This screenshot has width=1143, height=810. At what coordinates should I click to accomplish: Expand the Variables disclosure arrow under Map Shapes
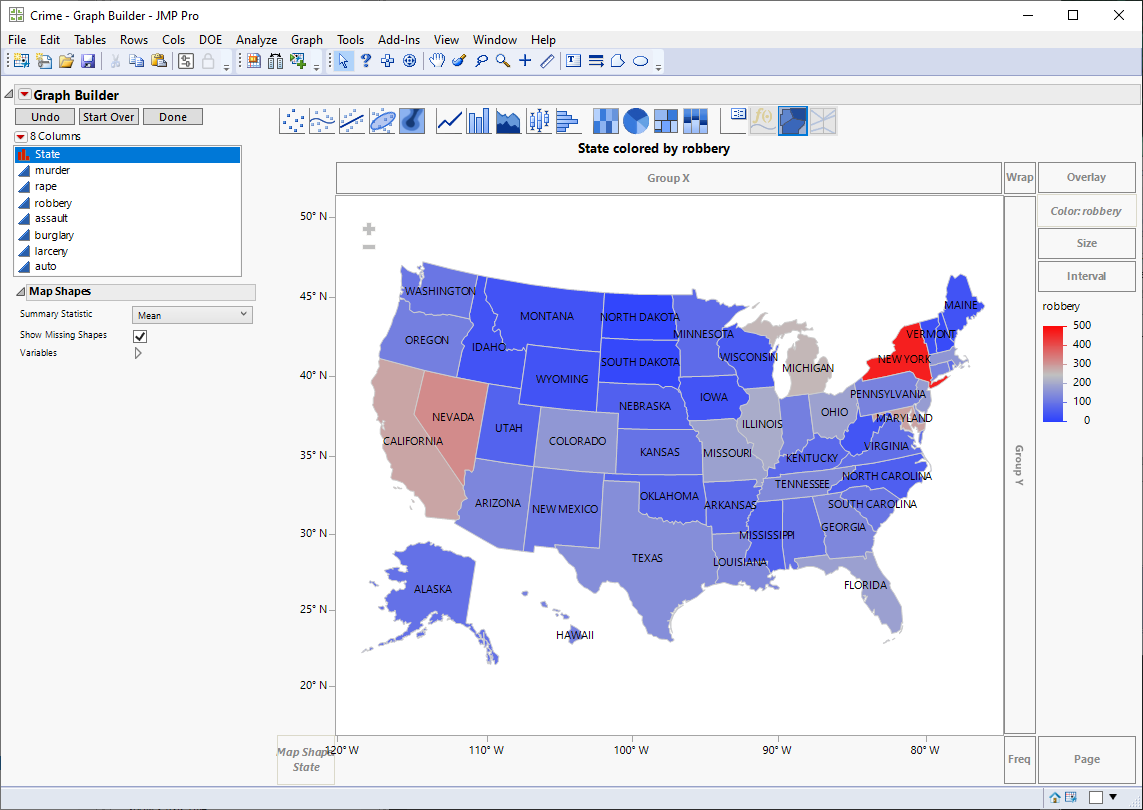(139, 352)
